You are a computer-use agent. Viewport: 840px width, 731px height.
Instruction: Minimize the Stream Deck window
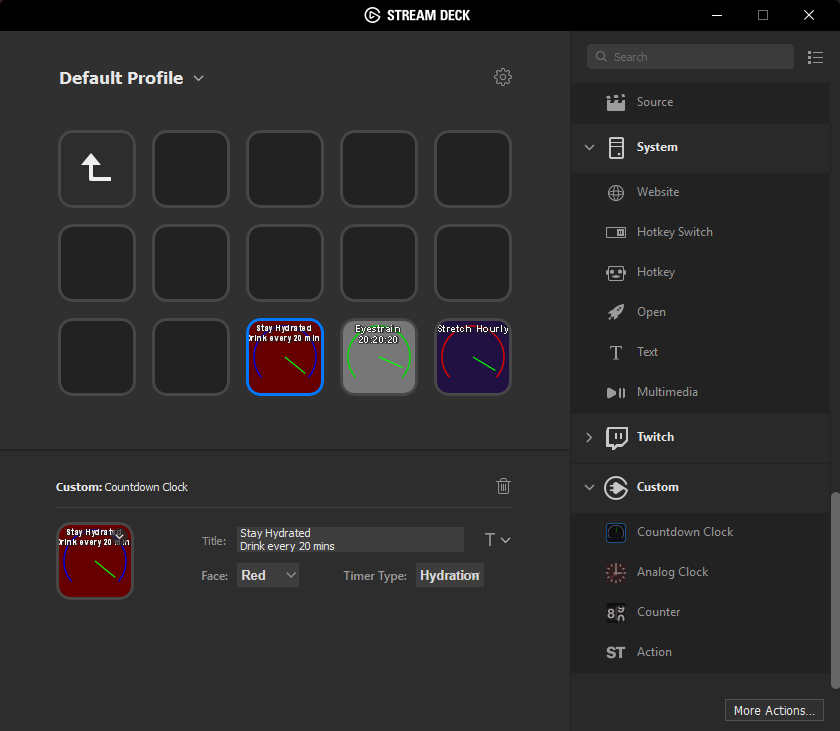717,16
